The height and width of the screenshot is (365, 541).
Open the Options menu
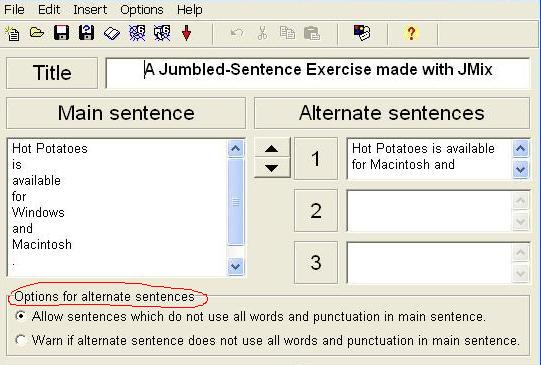pyautogui.click(x=142, y=9)
